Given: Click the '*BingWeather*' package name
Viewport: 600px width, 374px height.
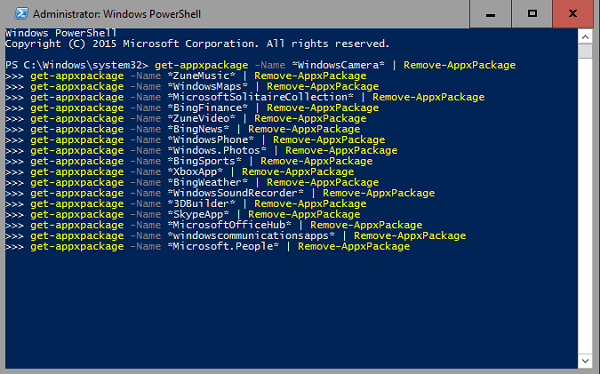Looking at the screenshot, I should coord(207,183).
